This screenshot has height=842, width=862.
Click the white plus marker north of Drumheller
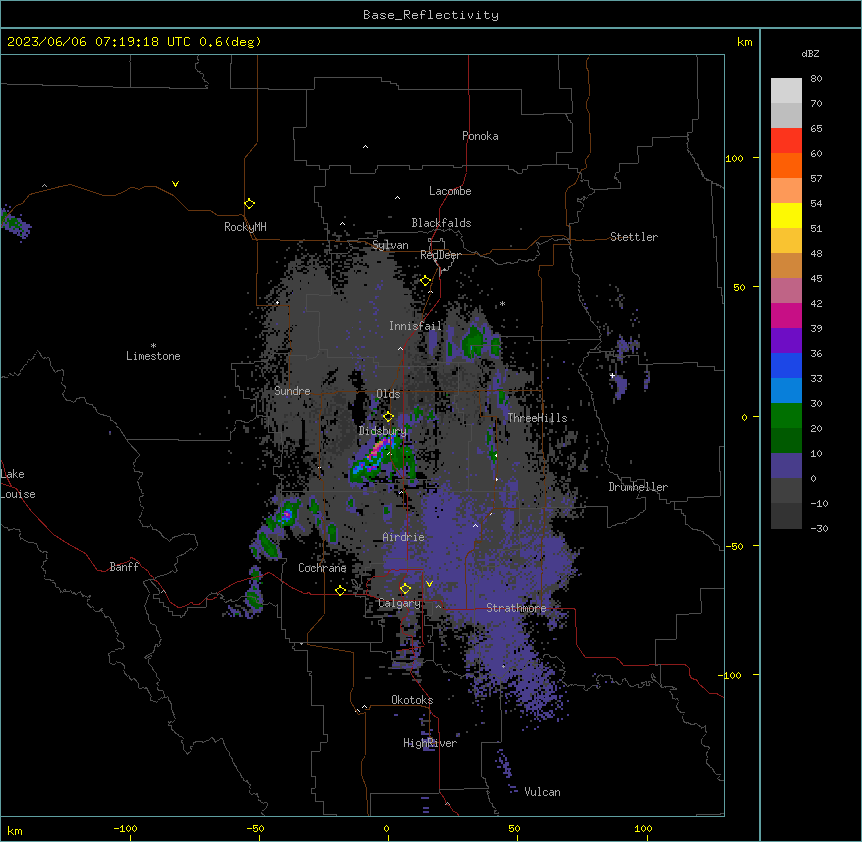(x=612, y=375)
